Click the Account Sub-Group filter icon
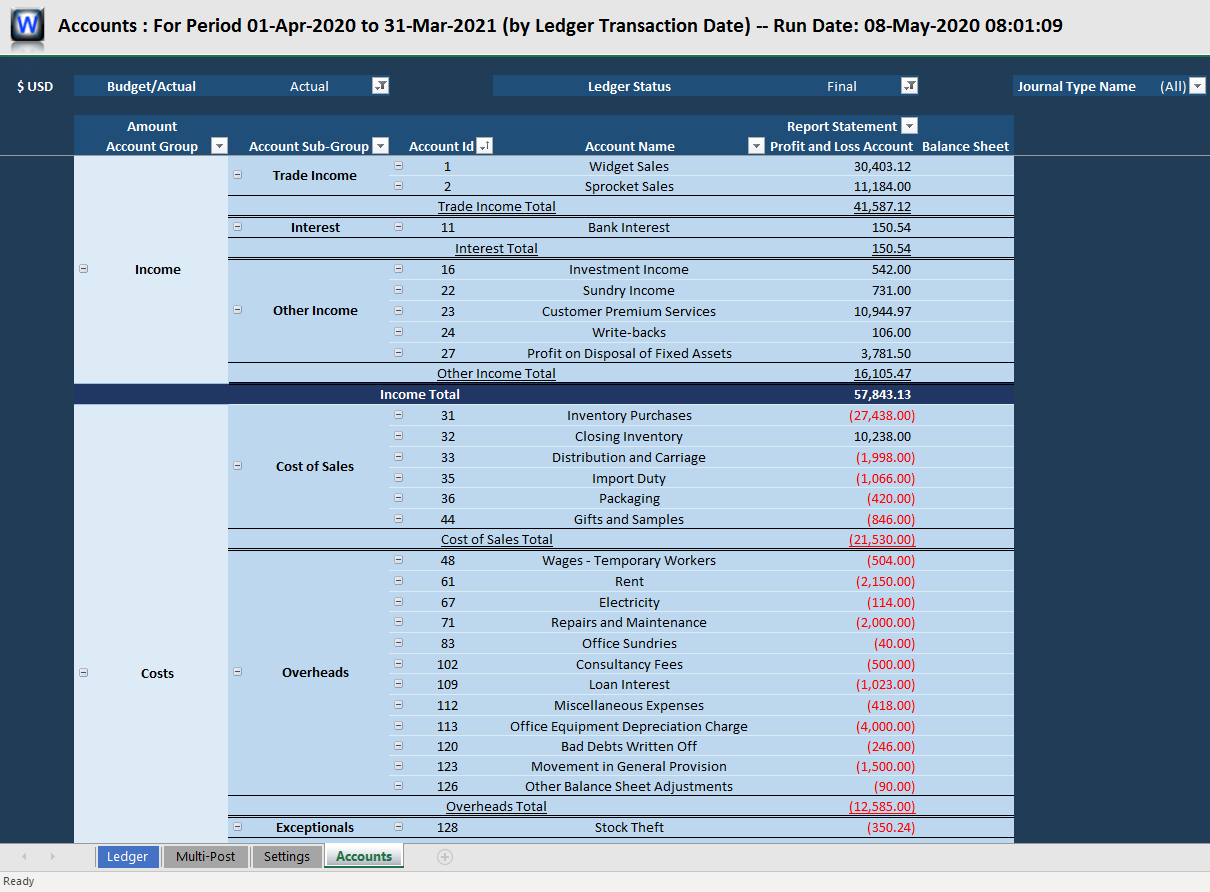The height and width of the screenshot is (892, 1210). point(380,145)
